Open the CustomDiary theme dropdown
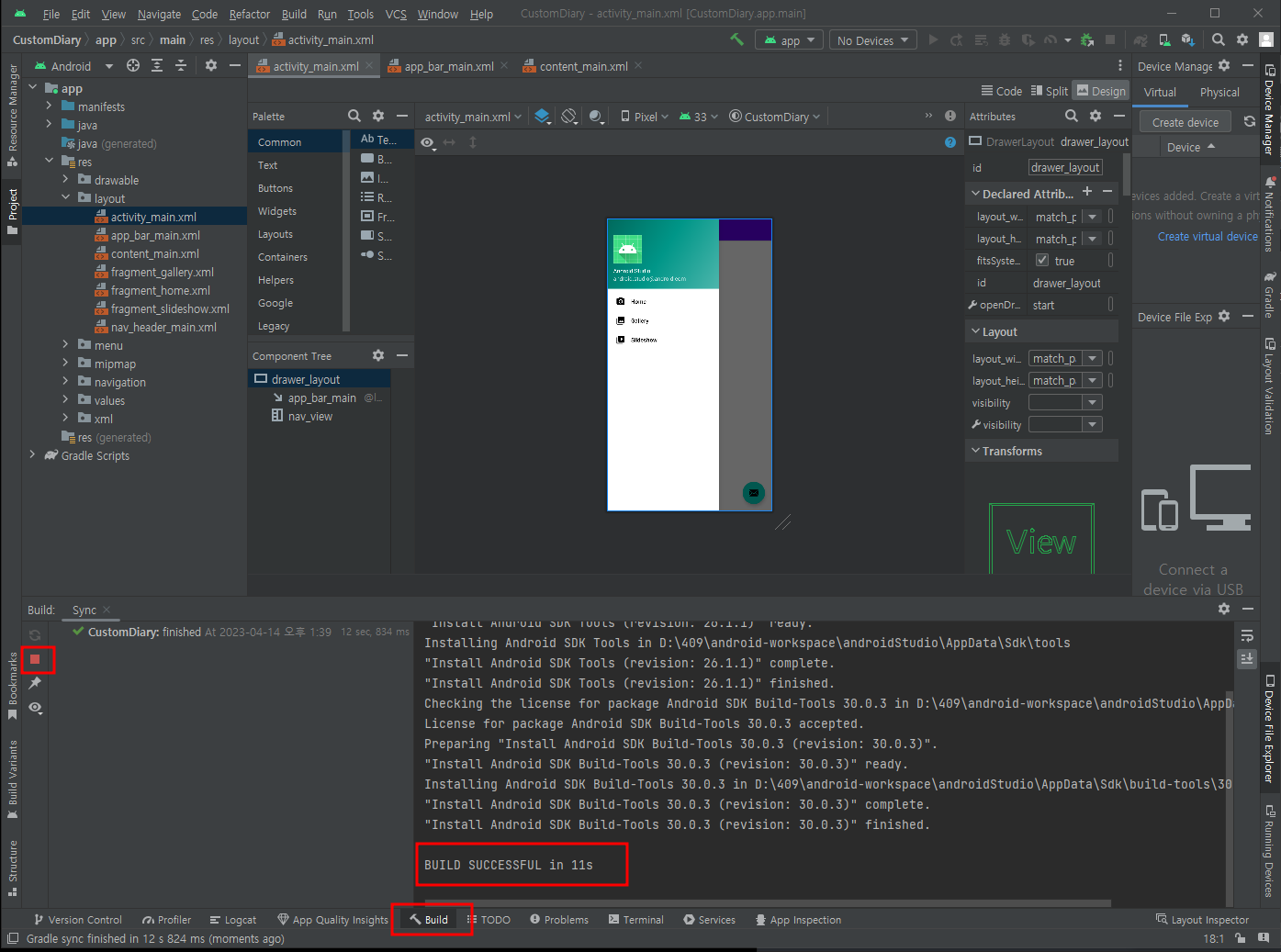 click(x=775, y=117)
